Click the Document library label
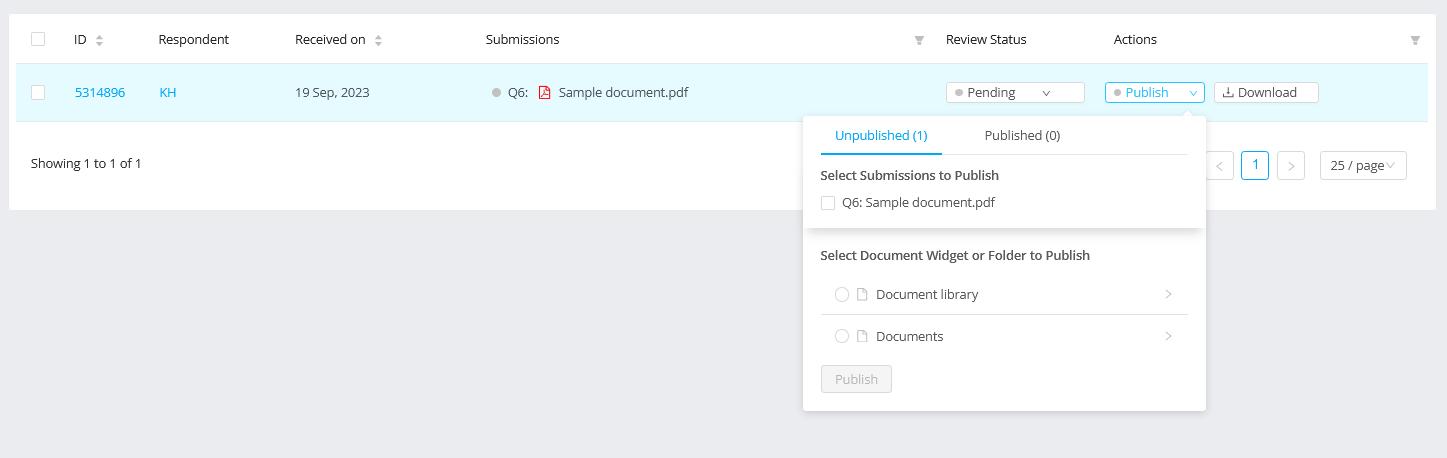Viewport: 1447px width, 458px height. 927,295
